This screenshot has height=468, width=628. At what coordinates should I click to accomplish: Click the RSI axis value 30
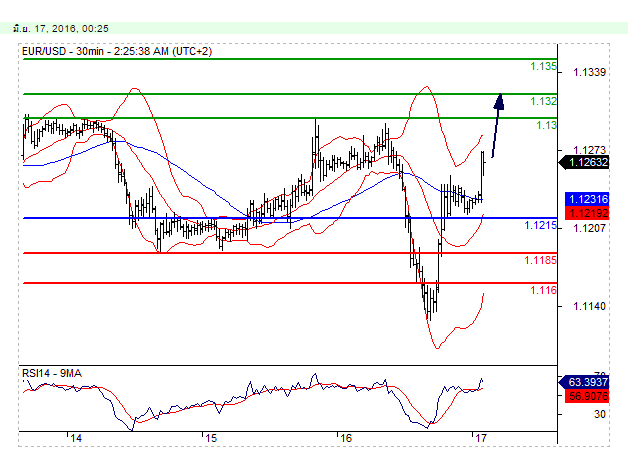pos(600,414)
